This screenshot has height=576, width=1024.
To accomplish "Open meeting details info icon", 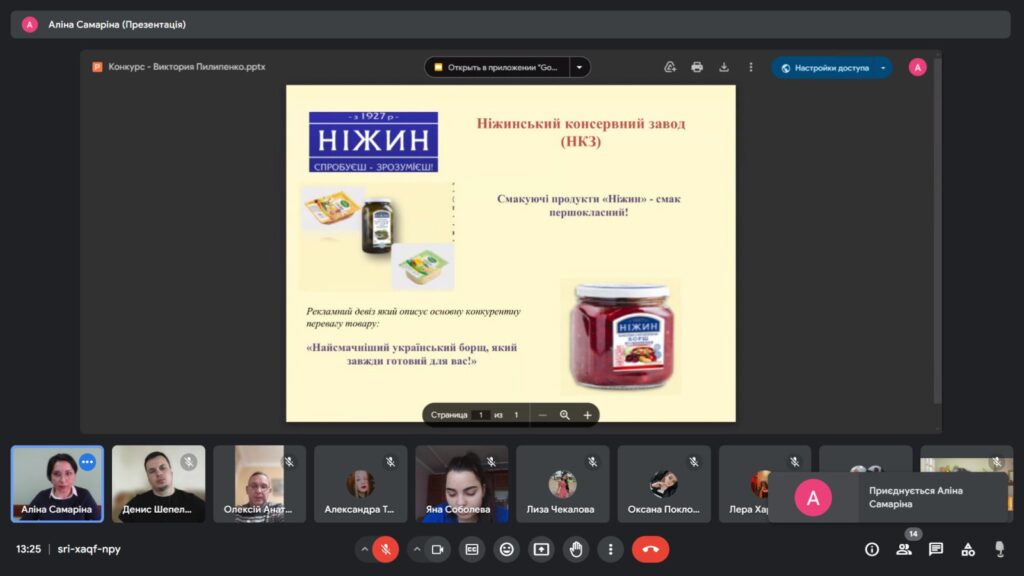I will pos(872,549).
